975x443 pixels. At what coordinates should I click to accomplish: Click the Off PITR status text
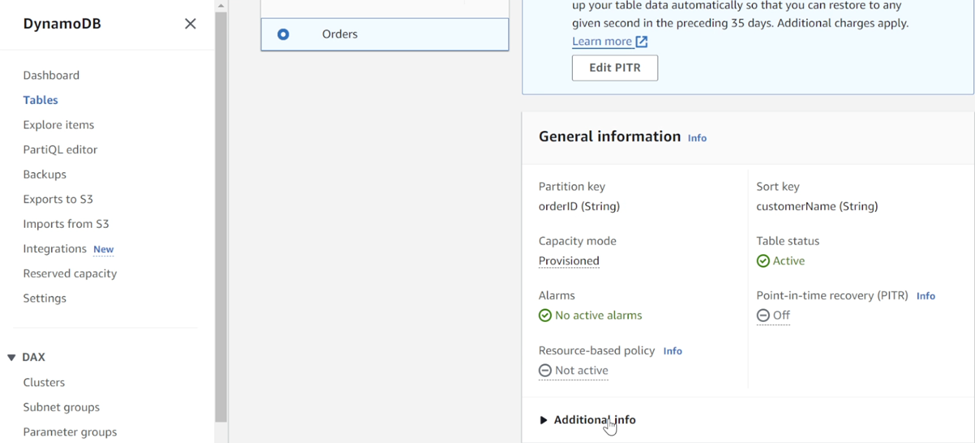[782, 315]
